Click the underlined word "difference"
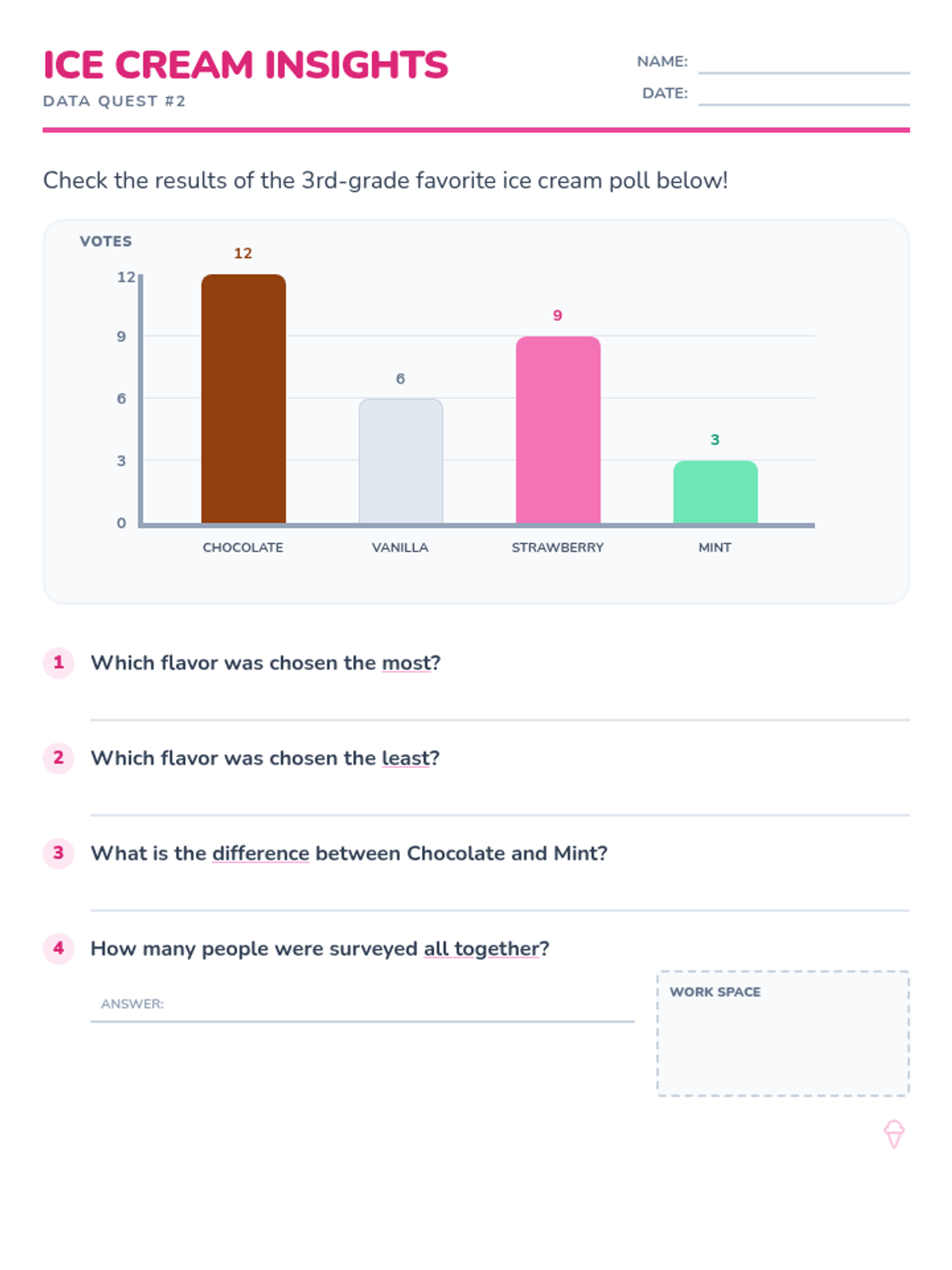952x1270 pixels. click(260, 853)
